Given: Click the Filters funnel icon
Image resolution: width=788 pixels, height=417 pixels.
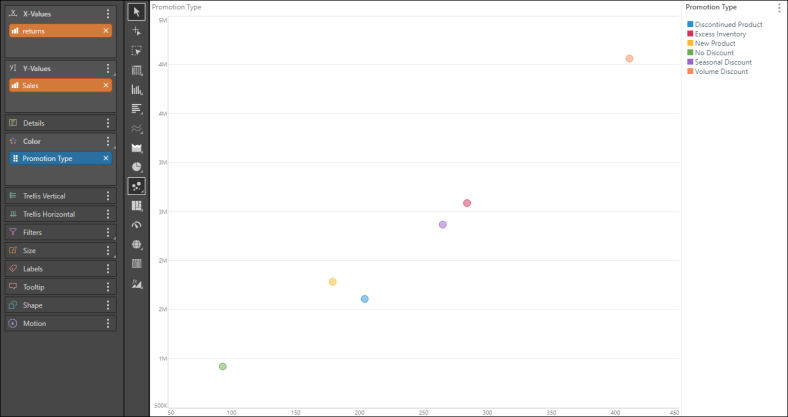Looking at the screenshot, I should pos(14,232).
